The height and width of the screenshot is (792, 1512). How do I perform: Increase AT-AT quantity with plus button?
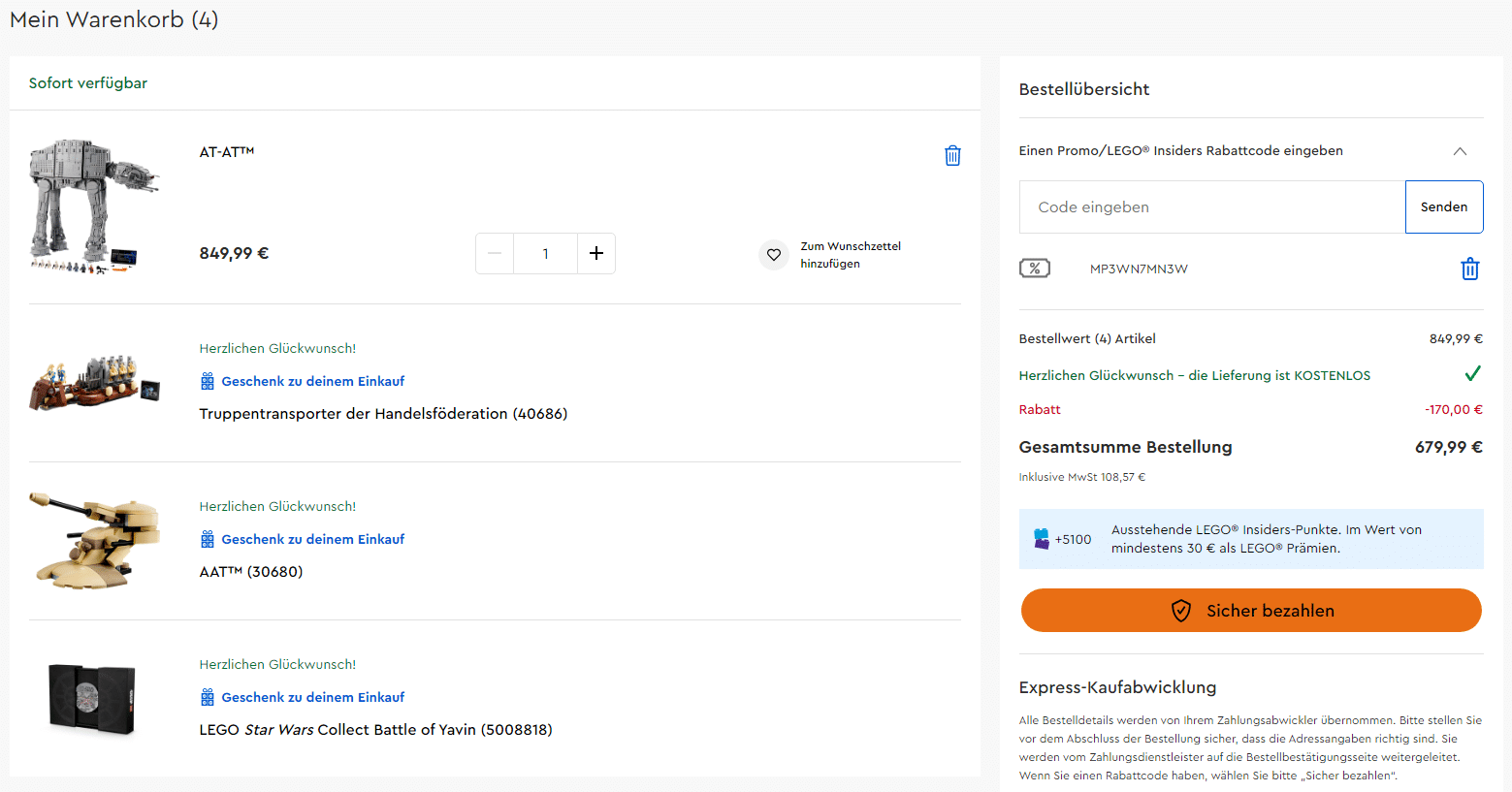coord(596,253)
